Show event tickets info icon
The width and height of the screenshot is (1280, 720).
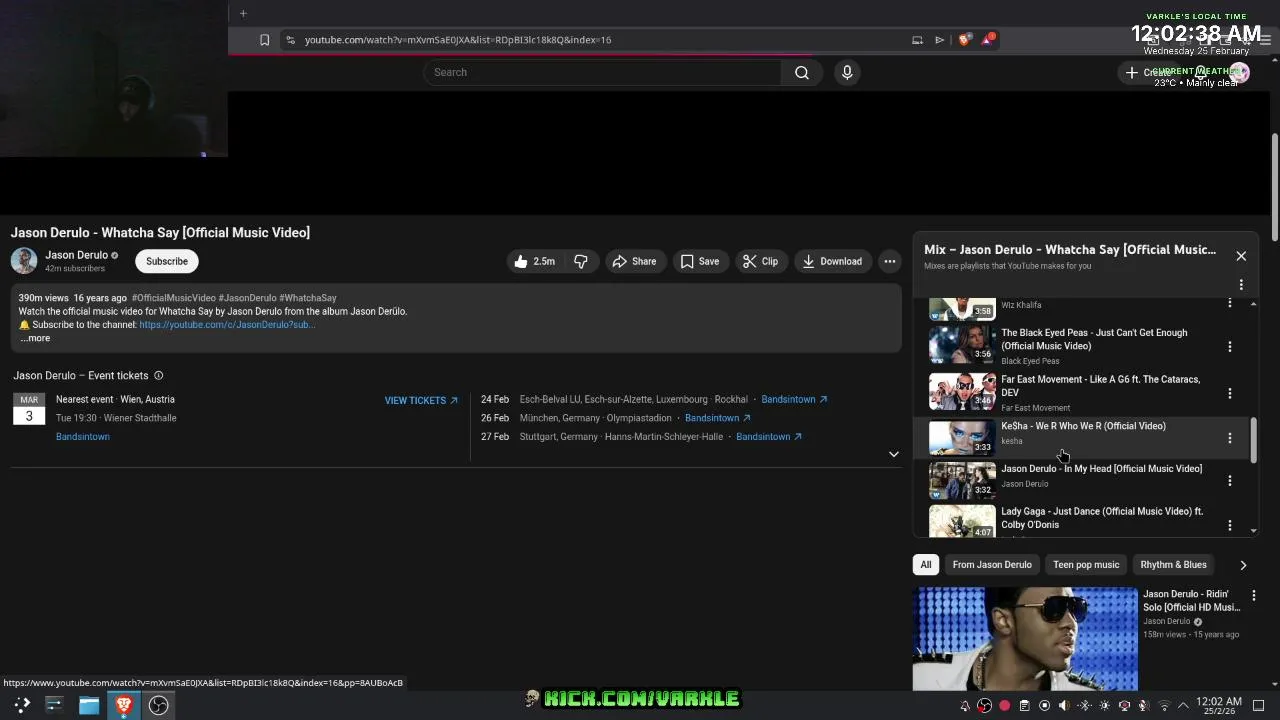pos(158,376)
